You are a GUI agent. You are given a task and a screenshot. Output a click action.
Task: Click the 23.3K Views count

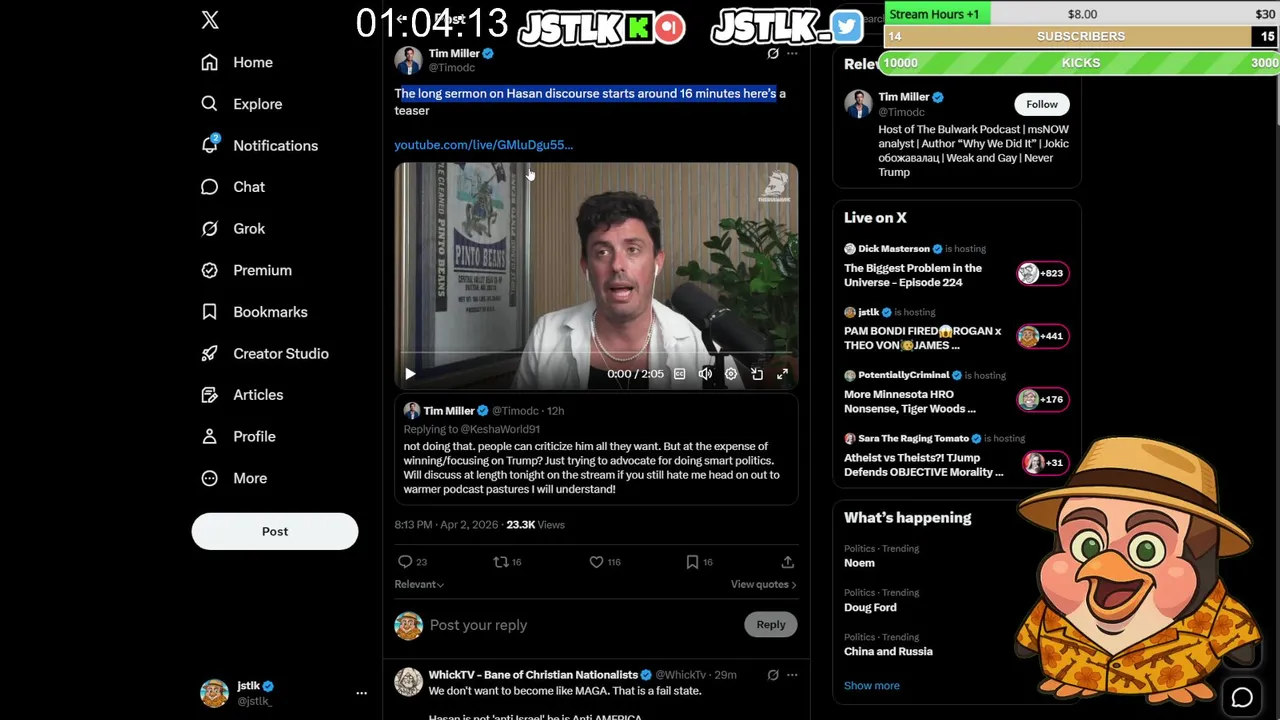tap(535, 524)
